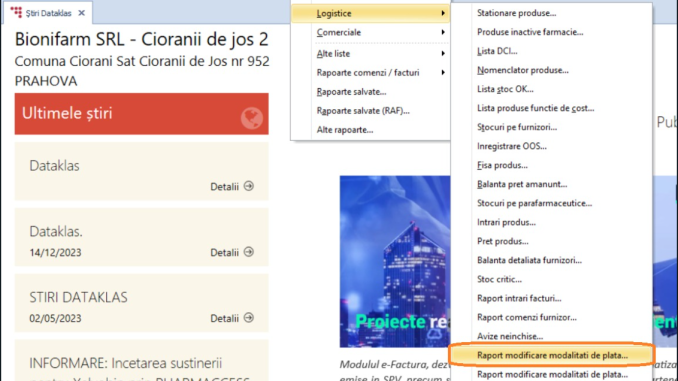Expand arrow next to Rapoarte comenzi / facturi
The image size is (678, 381).
[x=443, y=73]
